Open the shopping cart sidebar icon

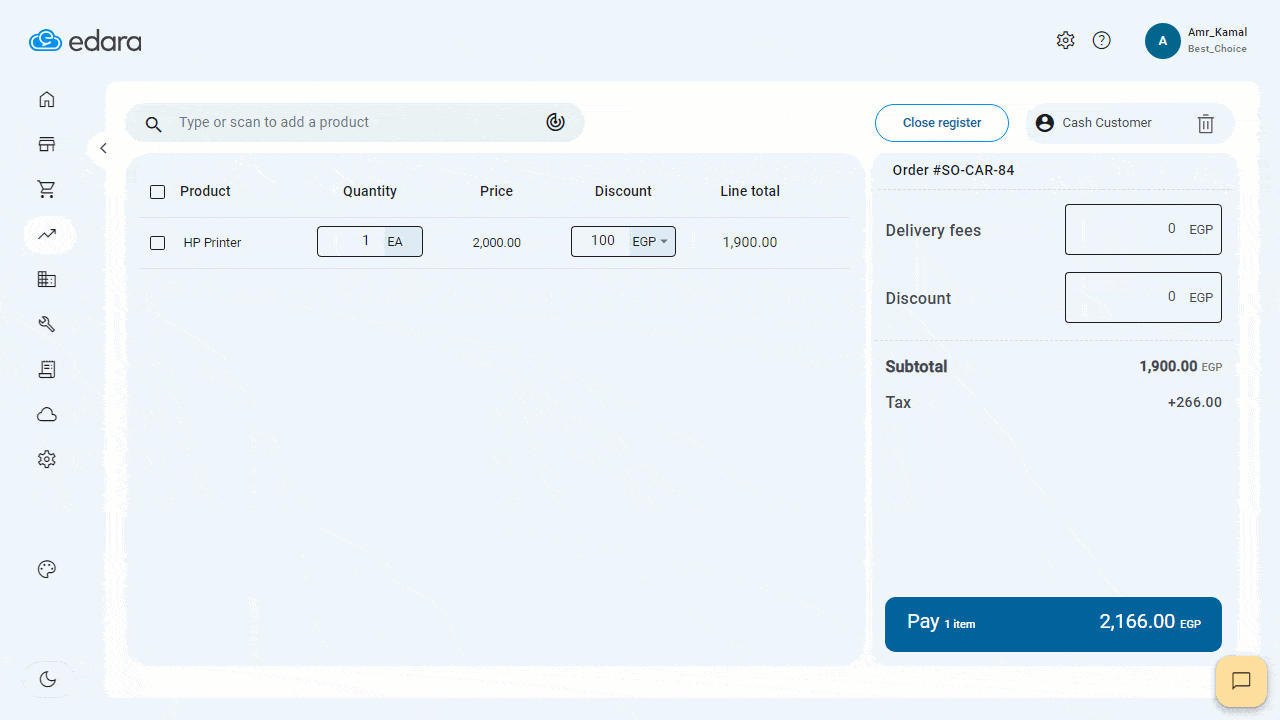46,189
